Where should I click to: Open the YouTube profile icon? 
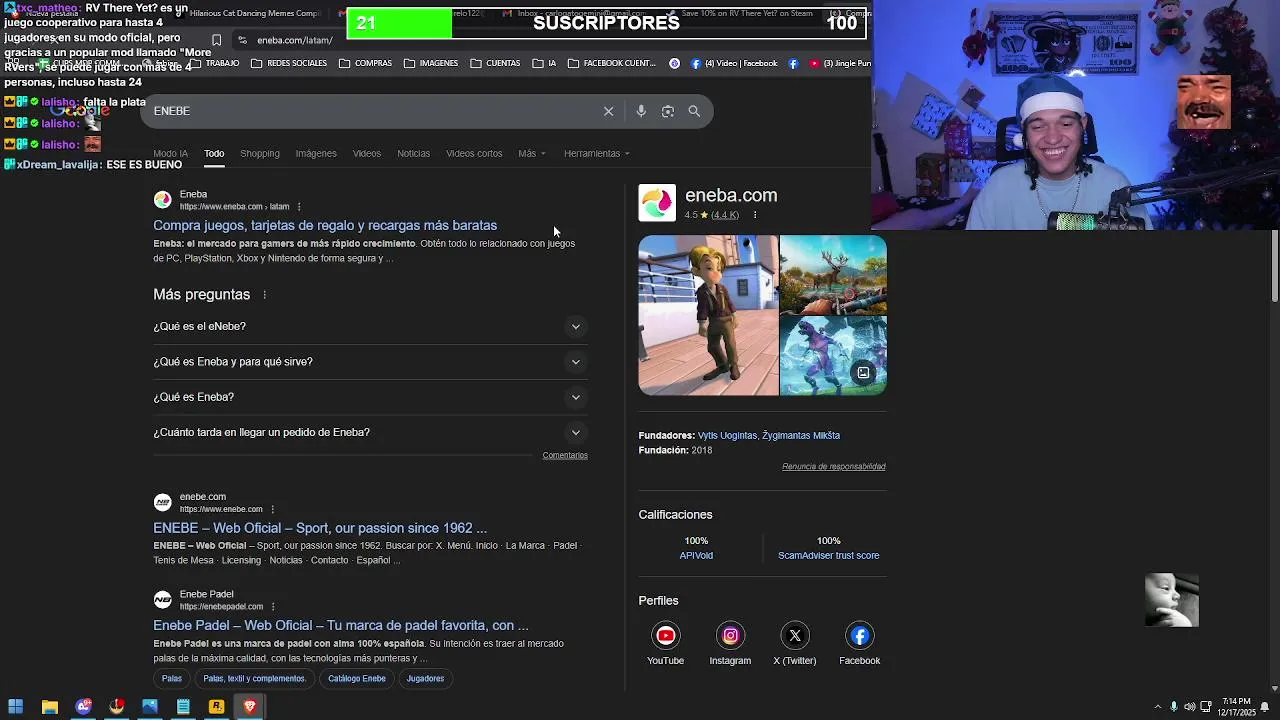pos(666,635)
